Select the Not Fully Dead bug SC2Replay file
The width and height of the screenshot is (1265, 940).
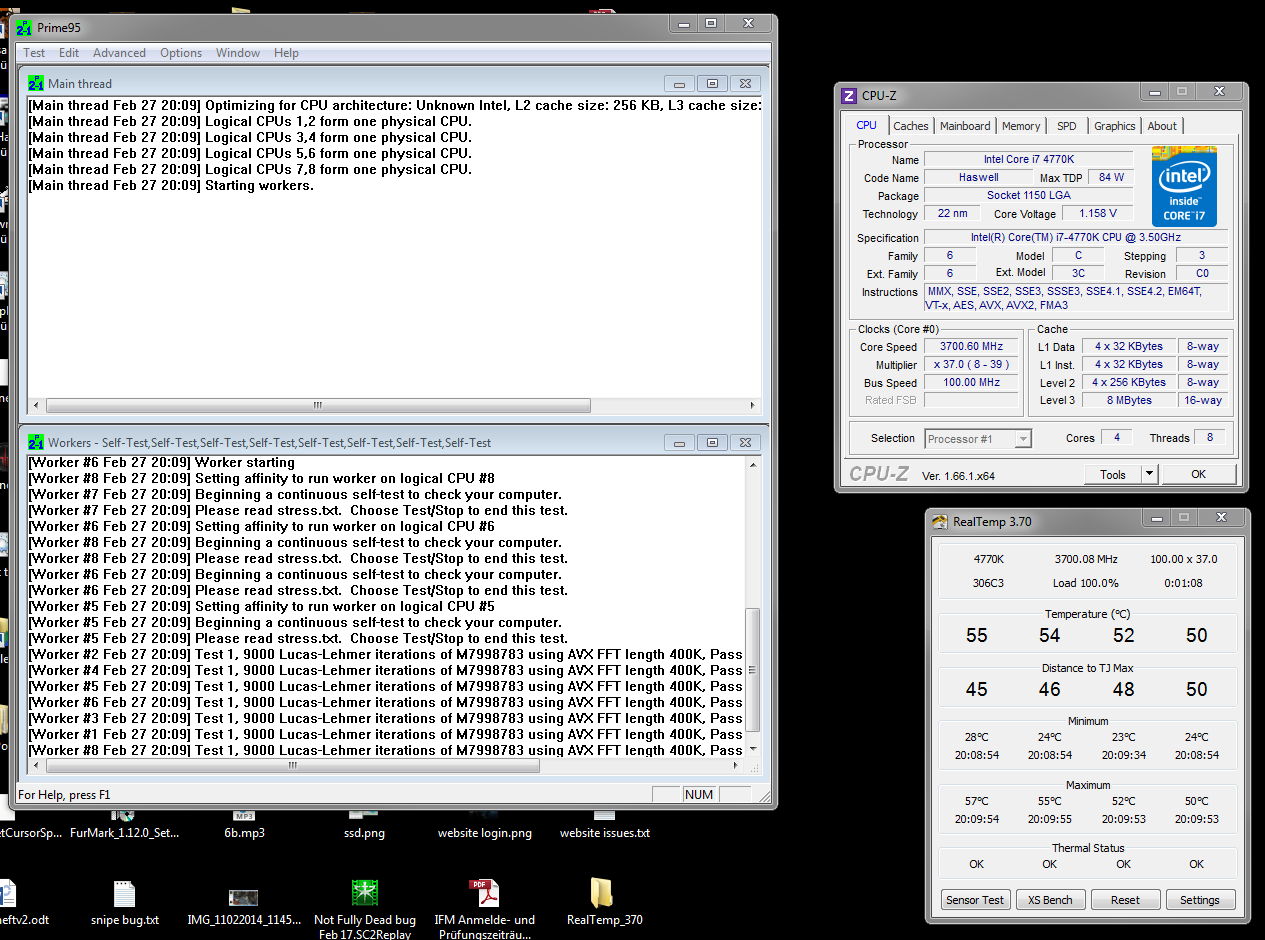tap(364, 909)
